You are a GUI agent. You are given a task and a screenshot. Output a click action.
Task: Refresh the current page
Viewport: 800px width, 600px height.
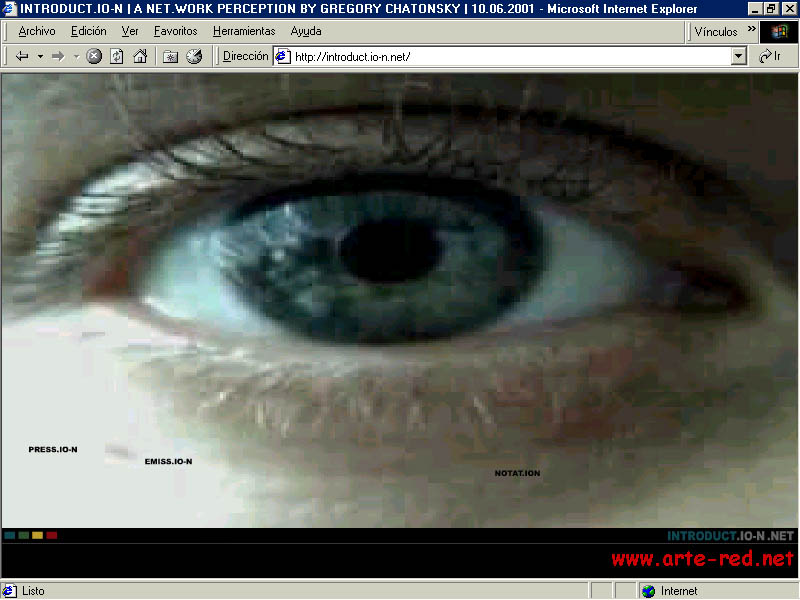117,56
